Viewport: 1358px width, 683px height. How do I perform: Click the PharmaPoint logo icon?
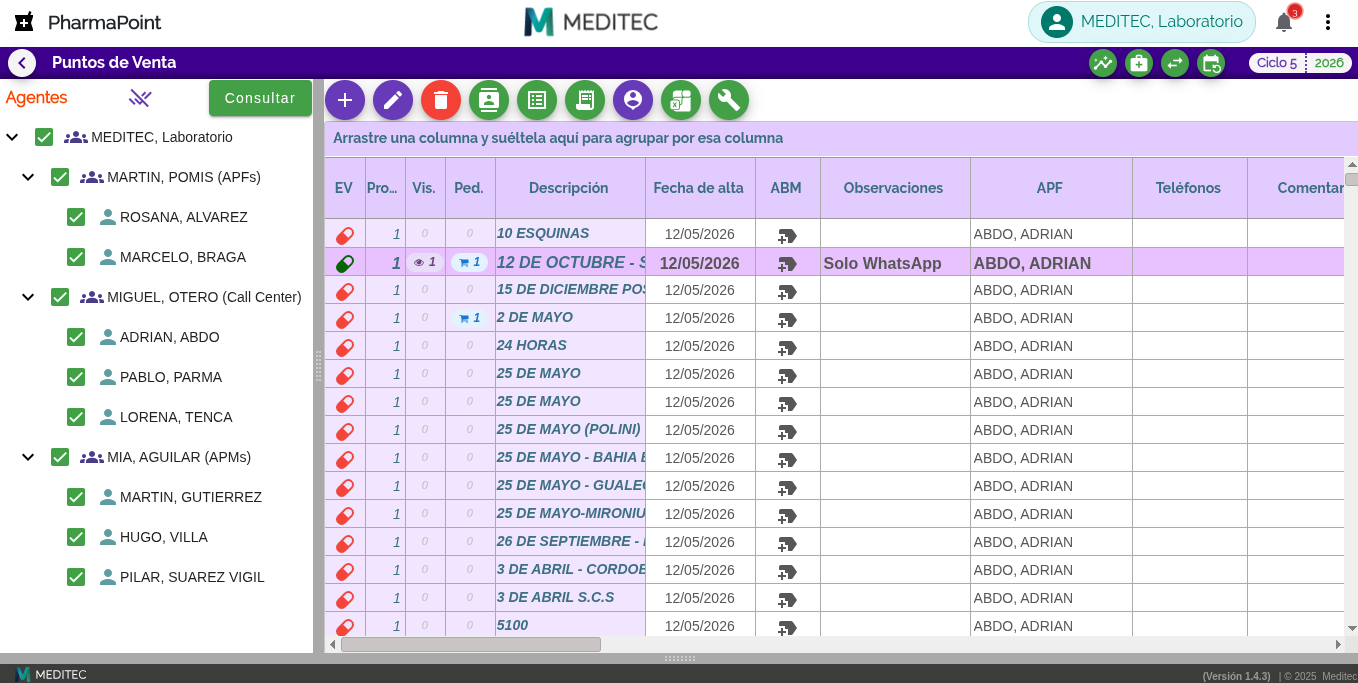click(25, 22)
